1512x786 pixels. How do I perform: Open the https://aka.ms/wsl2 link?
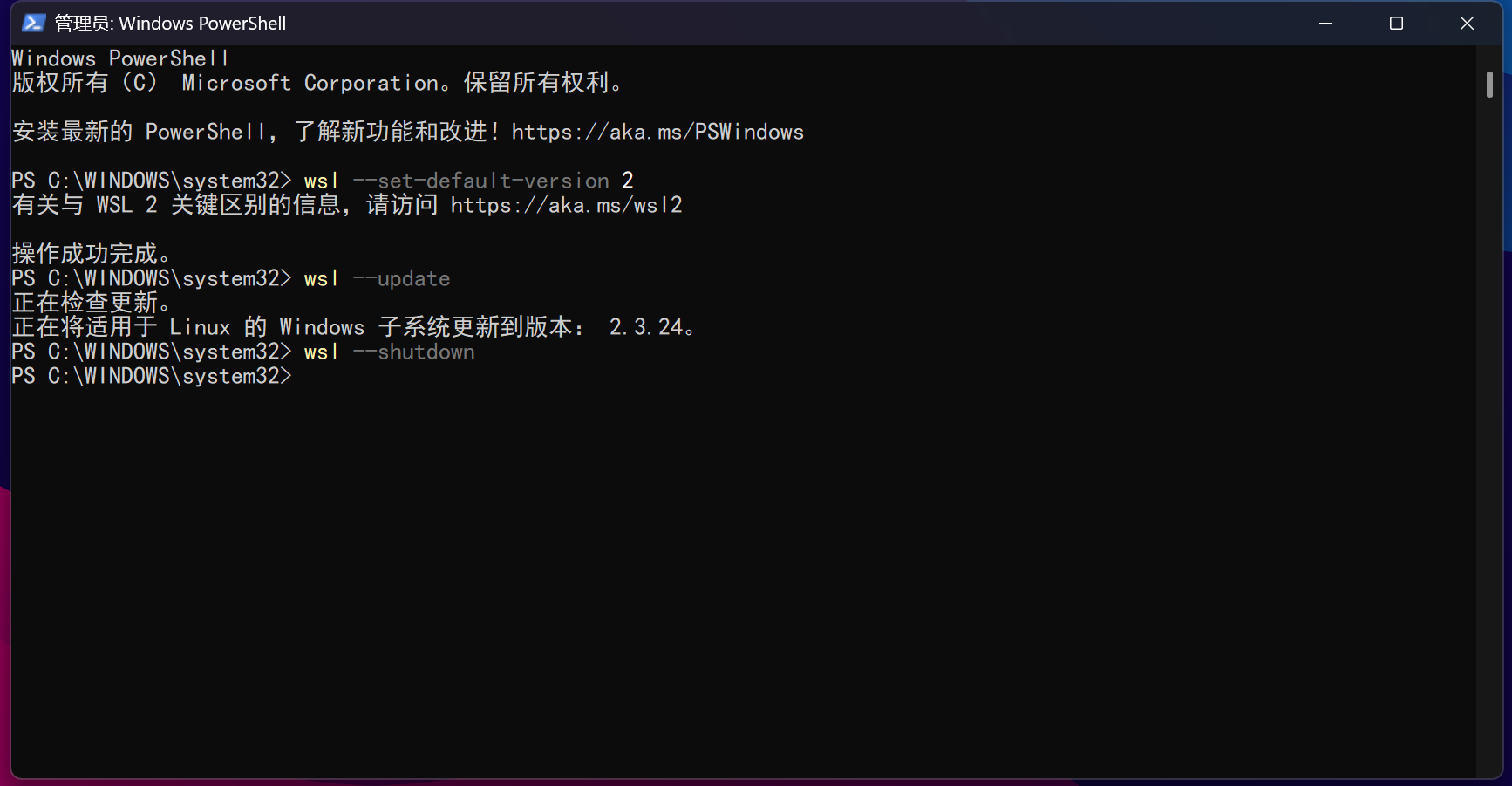[566, 205]
